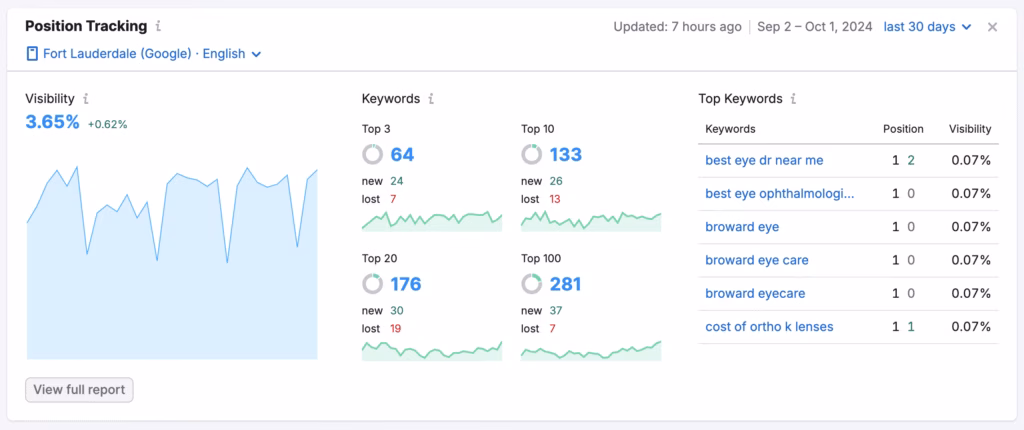Viewport: 1024px width, 430px height.
Task: Click the Top 3 donut chart icon
Action: (373, 154)
